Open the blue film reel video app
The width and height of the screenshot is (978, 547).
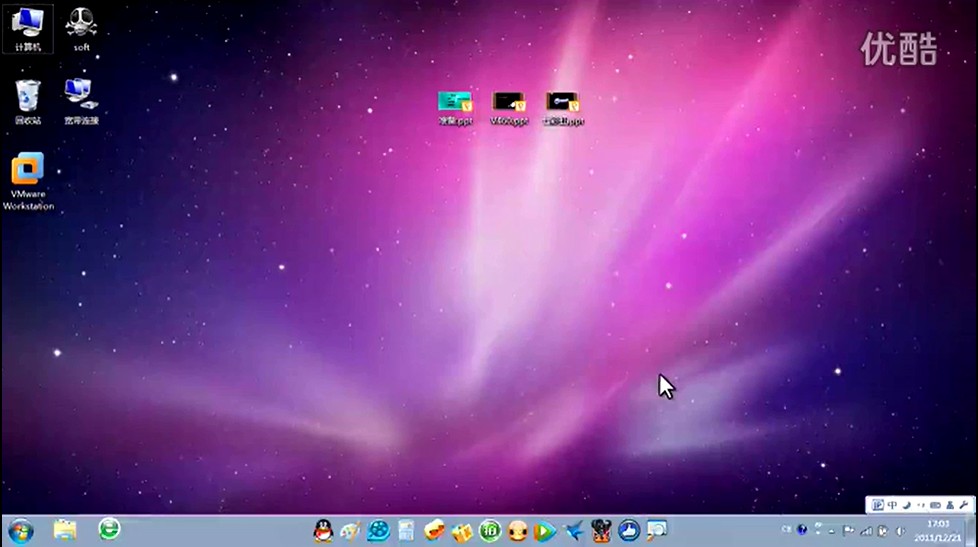click(378, 531)
